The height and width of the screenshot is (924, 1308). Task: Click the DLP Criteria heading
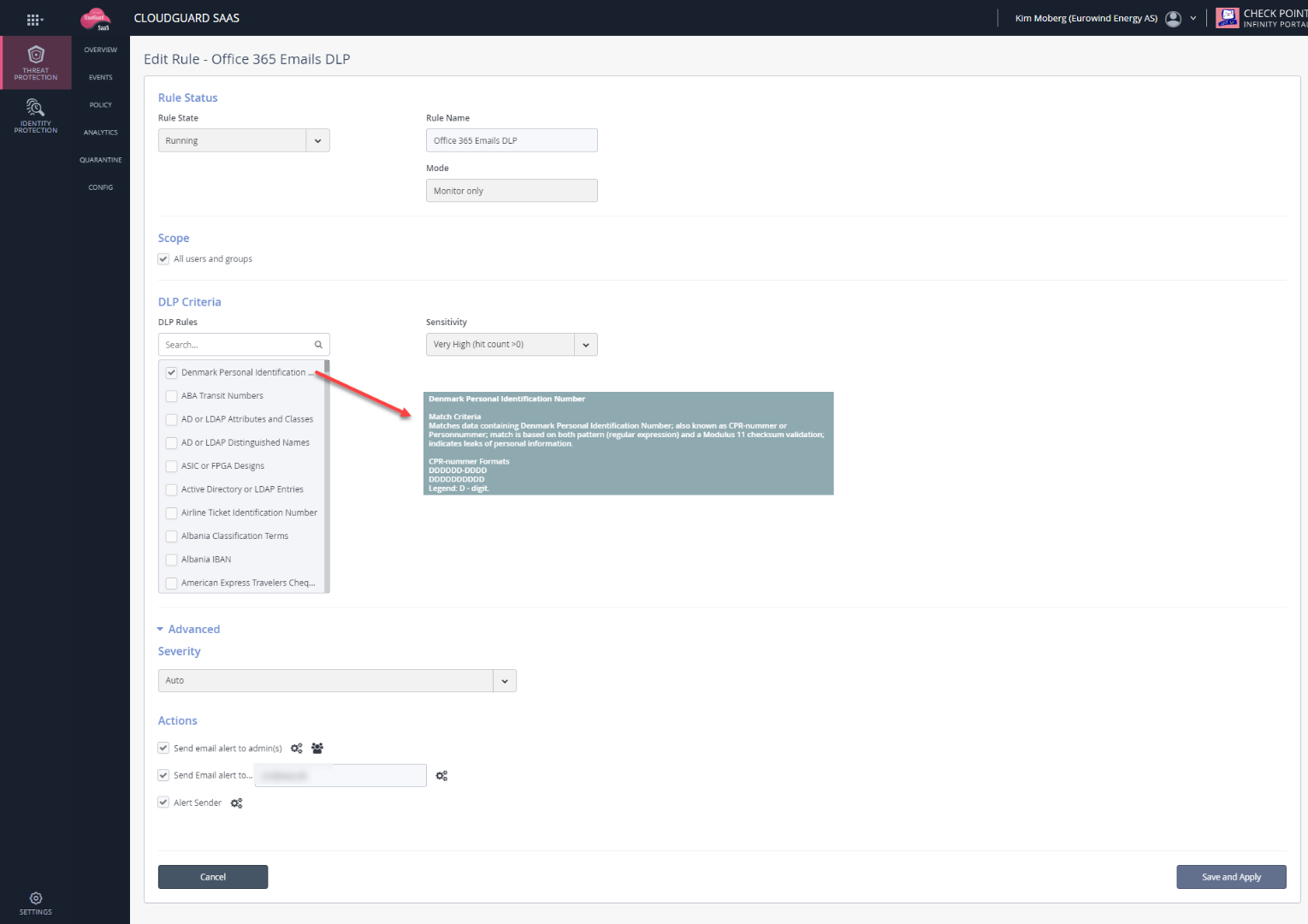190,302
